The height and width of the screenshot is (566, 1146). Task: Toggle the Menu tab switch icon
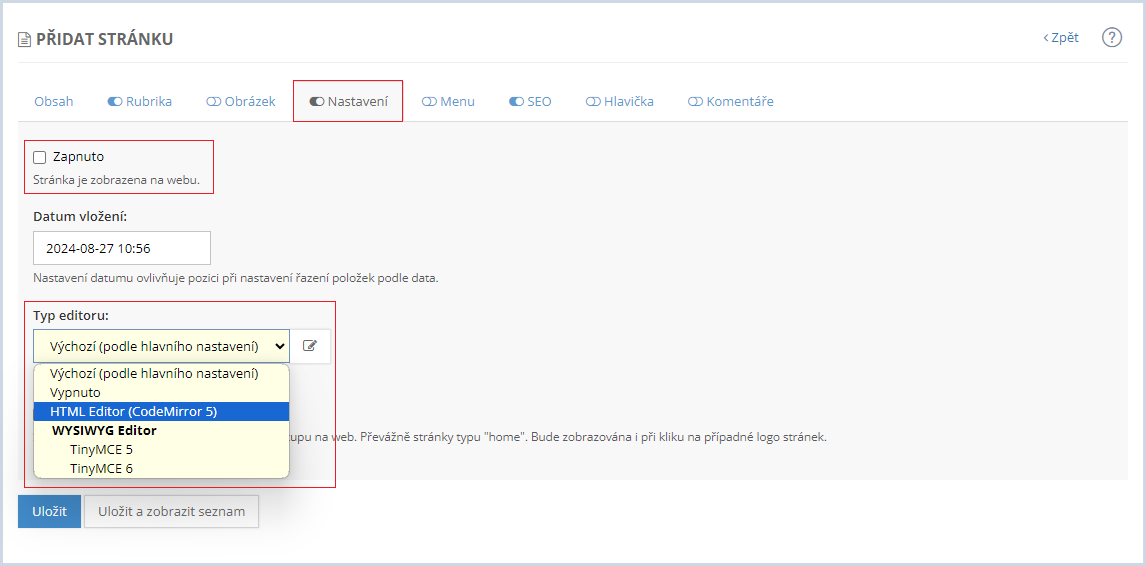click(x=429, y=102)
